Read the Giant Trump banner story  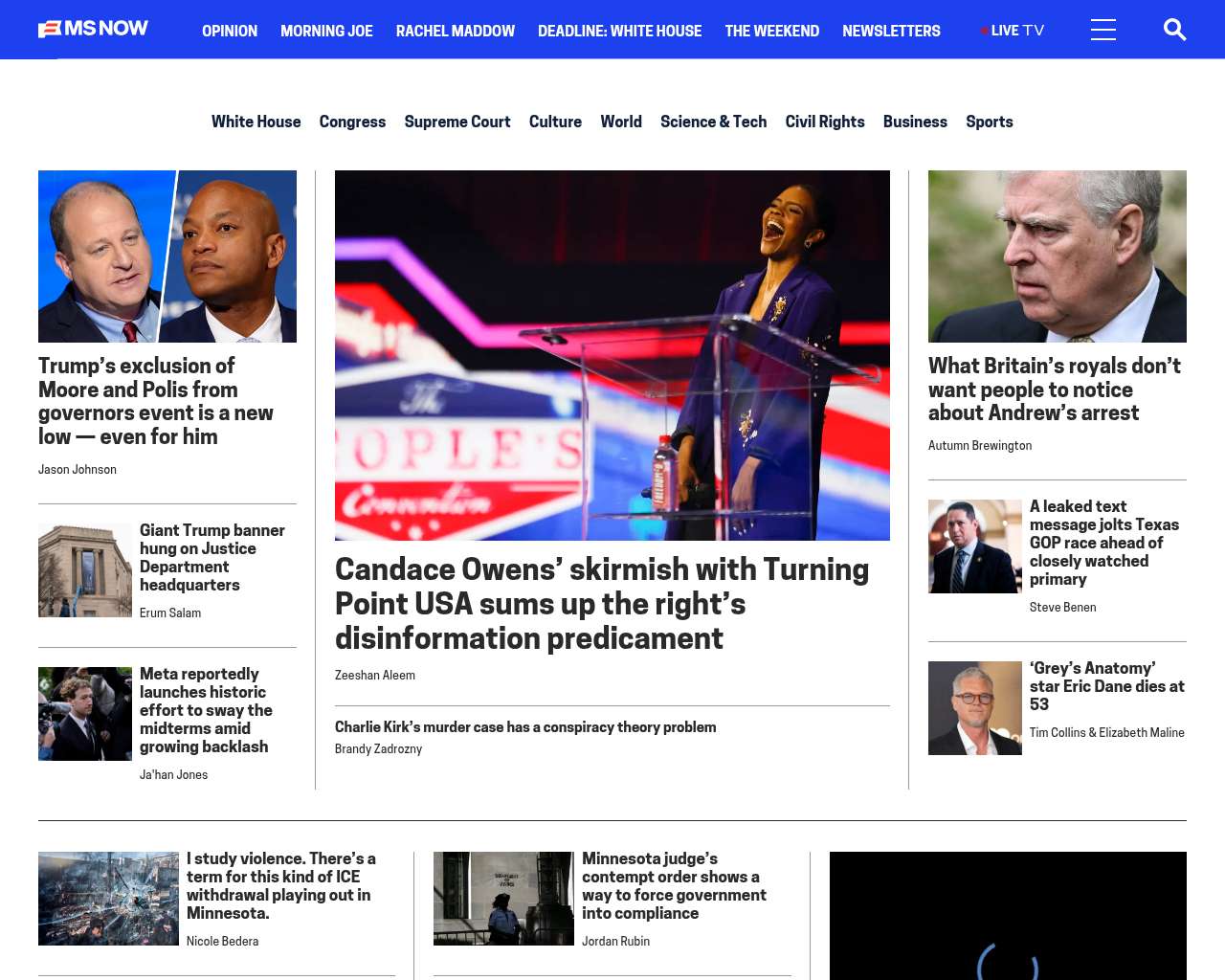[x=212, y=557]
